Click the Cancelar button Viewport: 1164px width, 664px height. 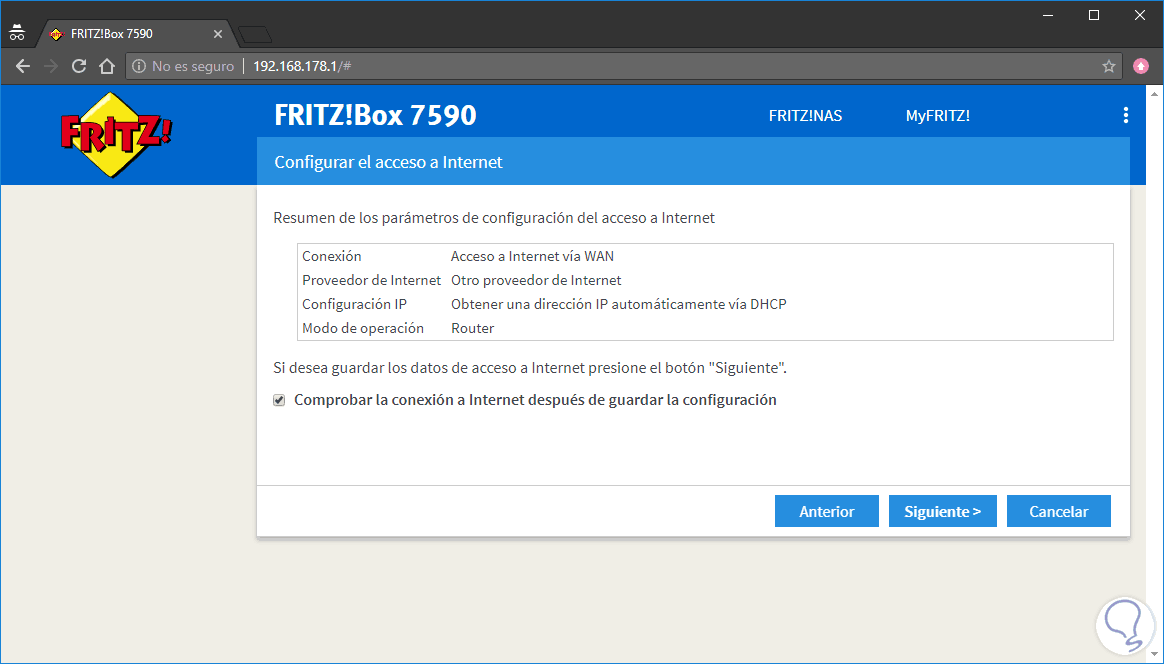point(1059,511)
